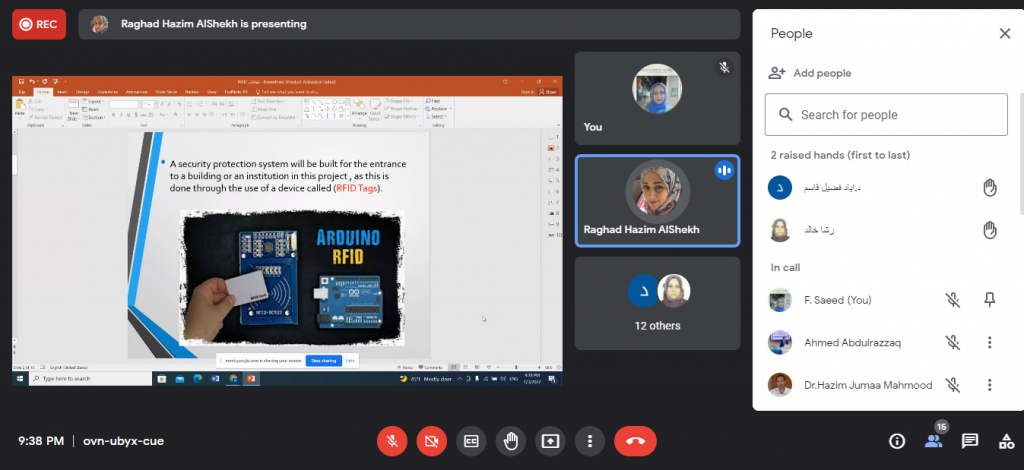The height and width of the screenshot is (470, 1024).
Task: Click the present now screen-share icon
Action: click(x=550, y=440)
